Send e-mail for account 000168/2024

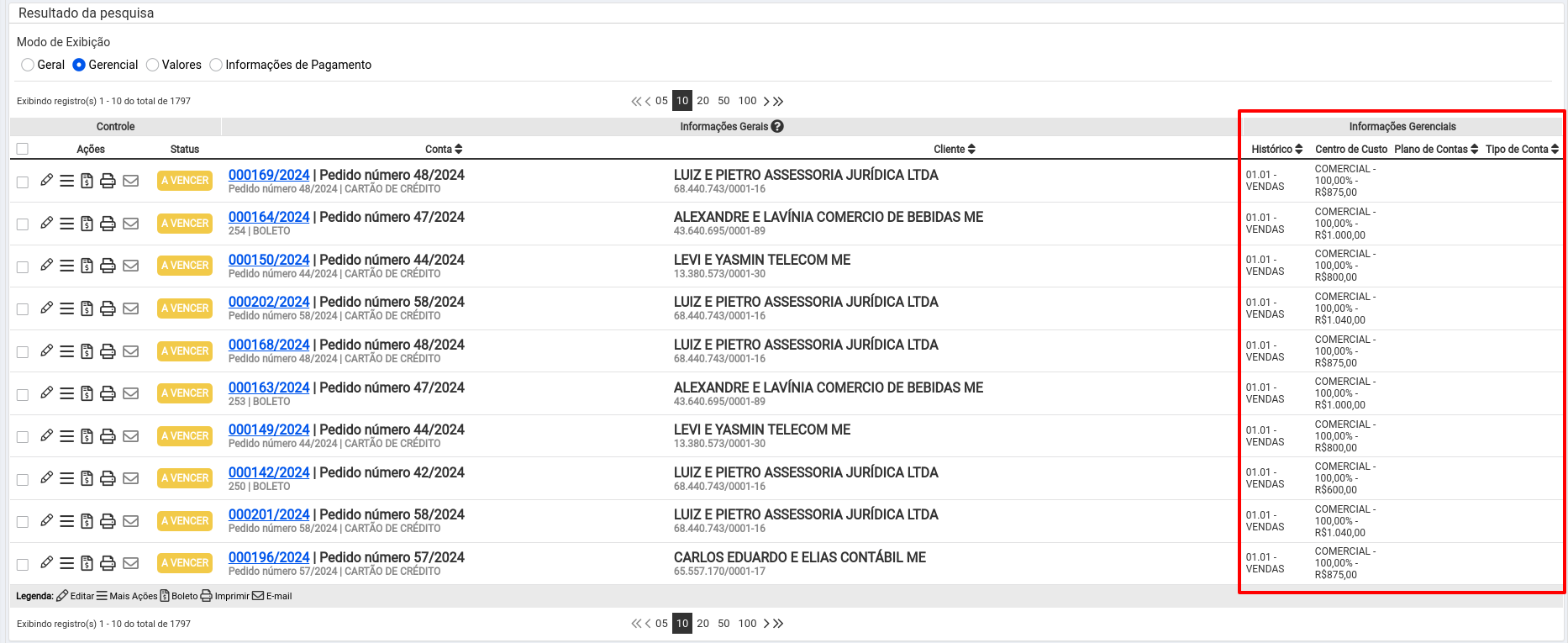tap(130, 351)
